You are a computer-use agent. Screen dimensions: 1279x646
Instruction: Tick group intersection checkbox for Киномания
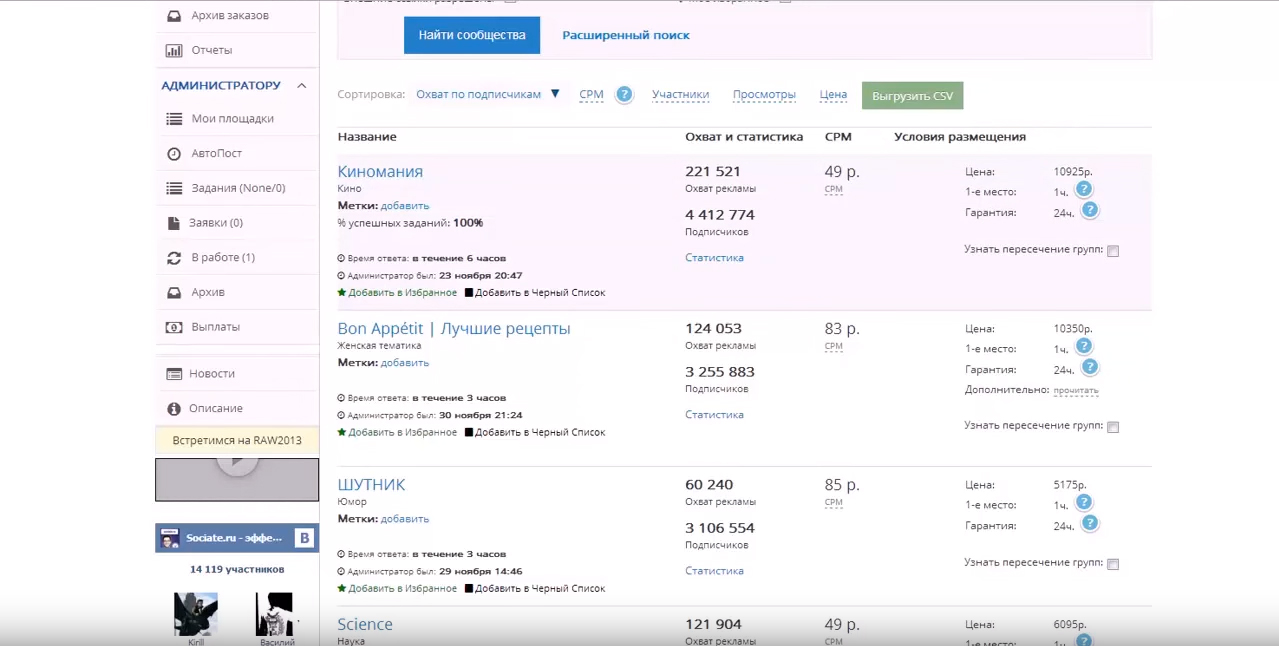click(1113, 251)
